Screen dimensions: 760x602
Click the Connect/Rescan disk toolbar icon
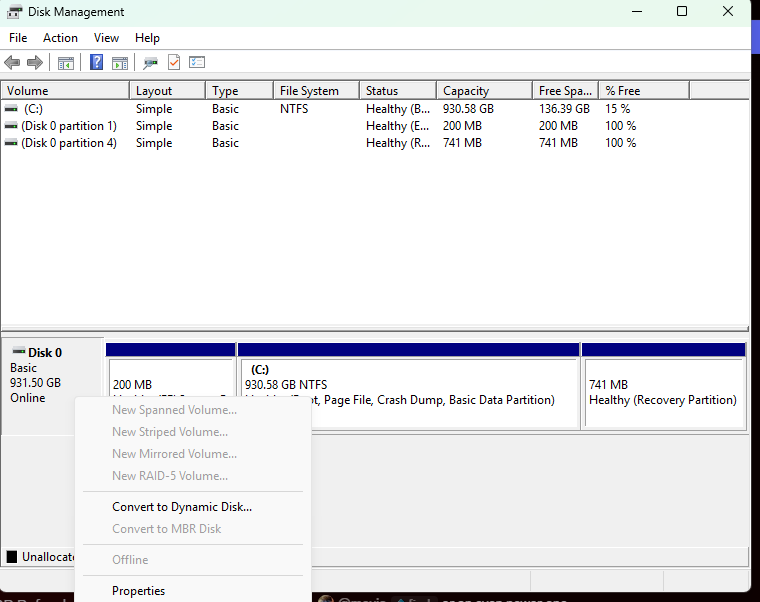[x=150, y=63]
